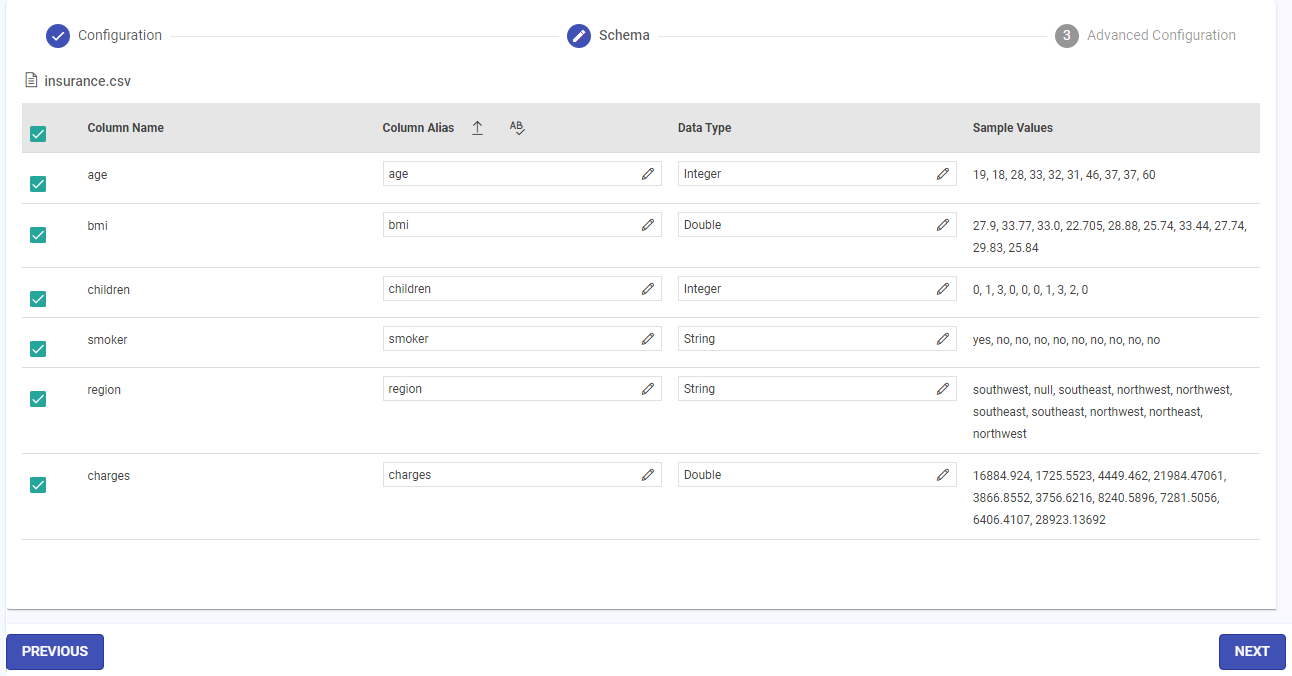Screen dimensions: 1292x676
Task: Click the edit pencil for bmi data type
Action: [942, 224]
